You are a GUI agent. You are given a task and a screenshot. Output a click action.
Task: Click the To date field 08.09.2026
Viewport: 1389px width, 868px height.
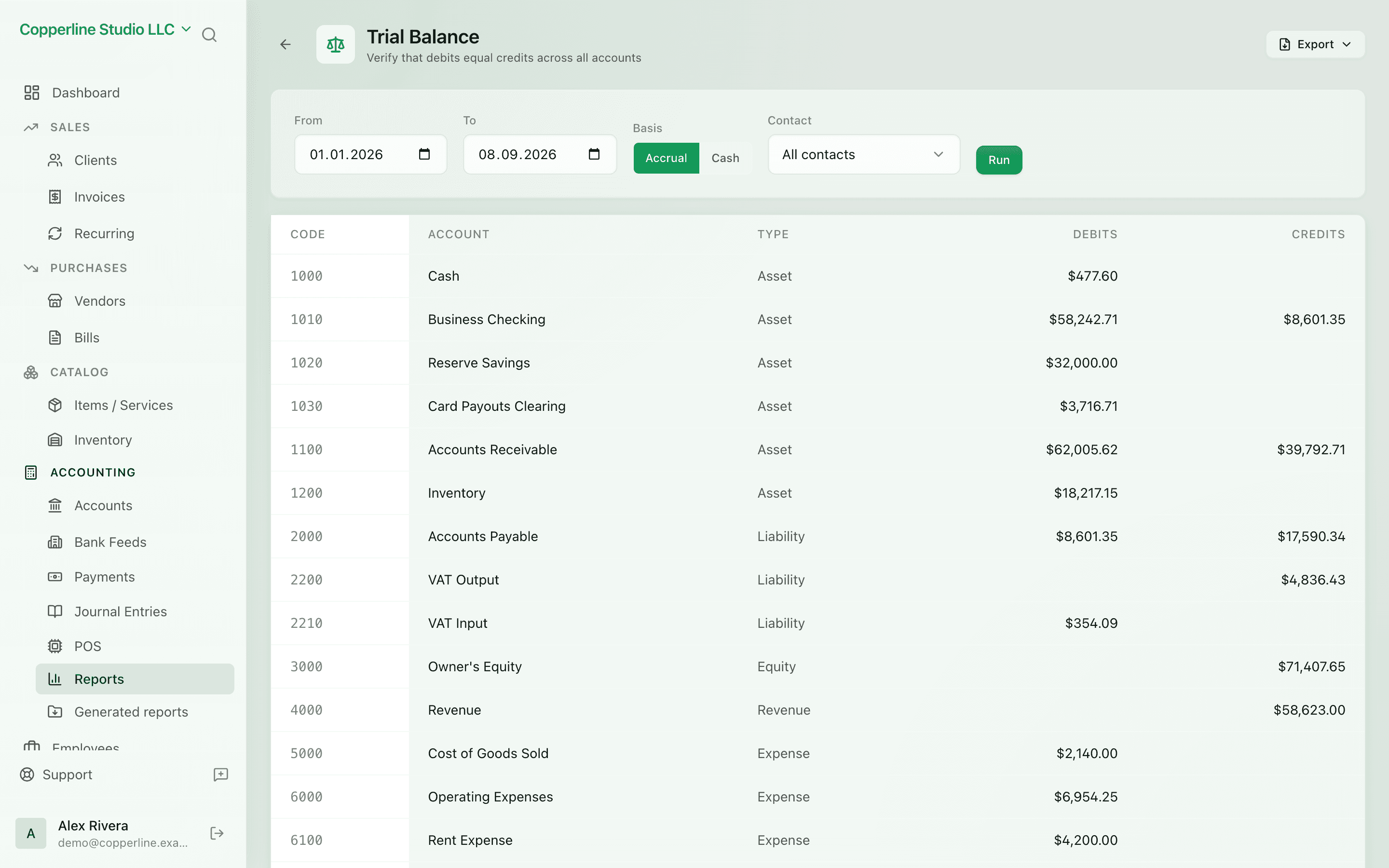[540, 154]
